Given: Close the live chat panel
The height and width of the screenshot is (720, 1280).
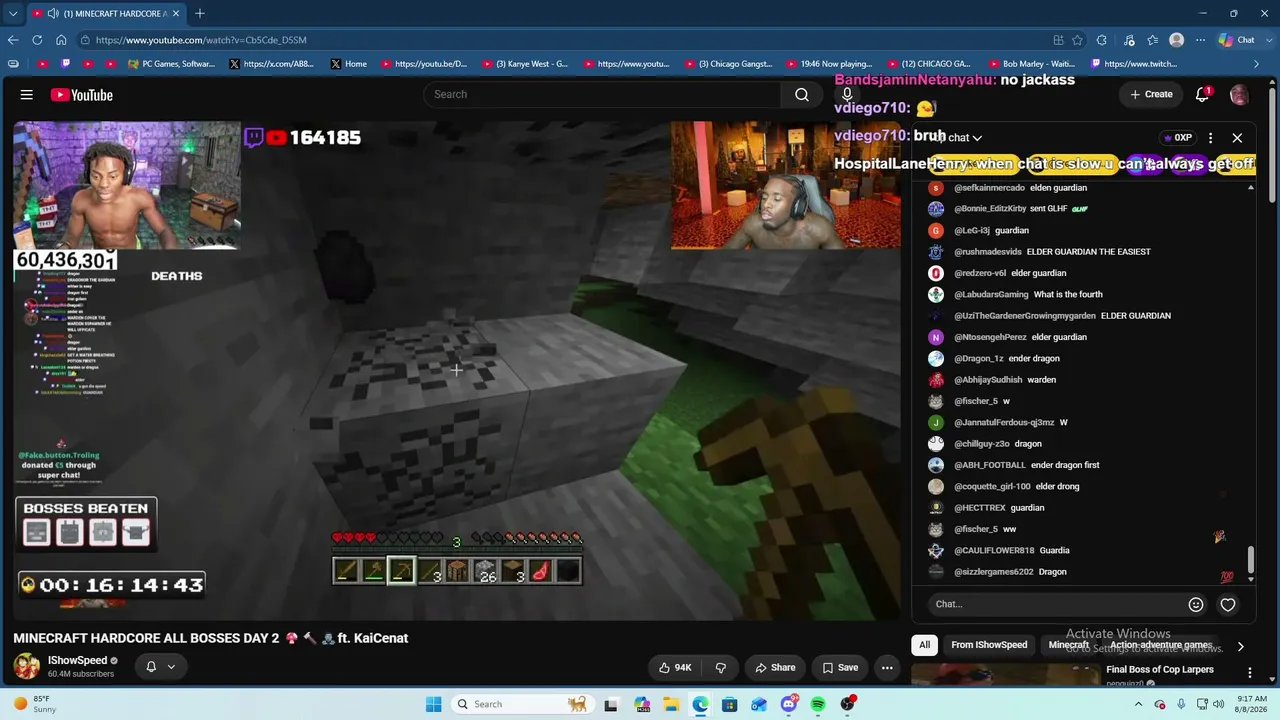Looking at the screenshot, I should 1237,138.
